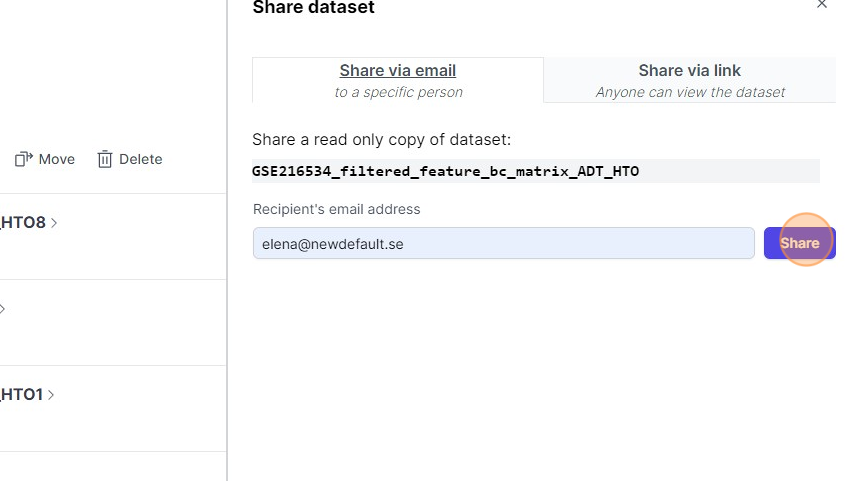Click the 'Recipient's email address' label

click(336, 209)
